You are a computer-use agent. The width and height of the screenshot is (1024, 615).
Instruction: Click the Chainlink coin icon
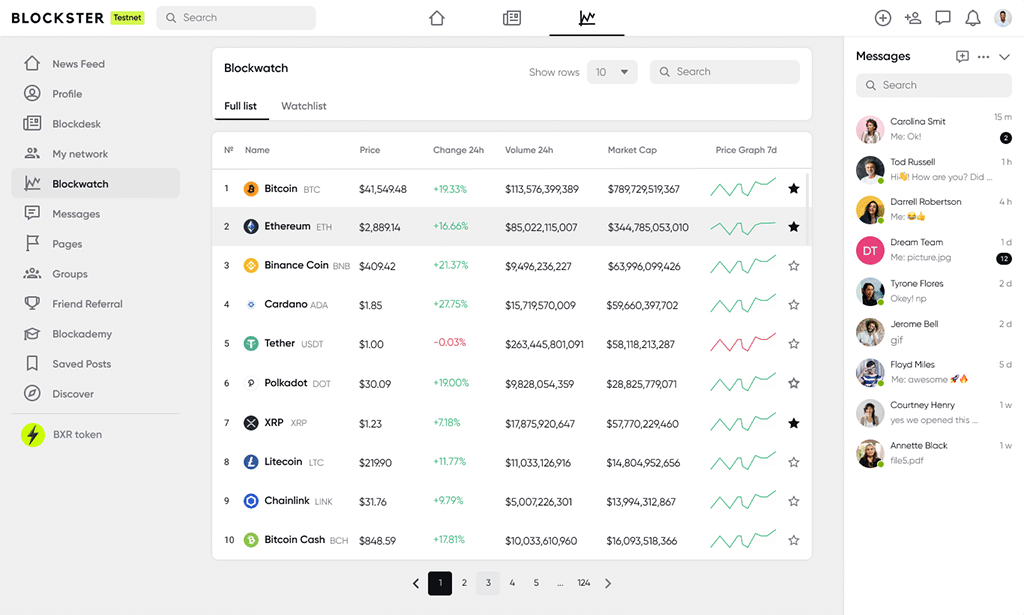251,501
